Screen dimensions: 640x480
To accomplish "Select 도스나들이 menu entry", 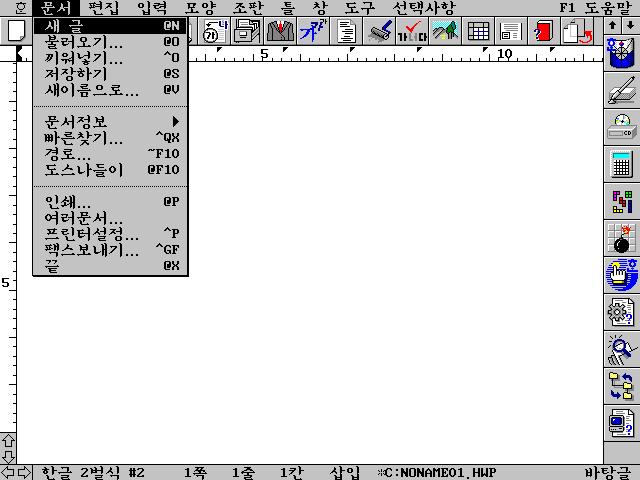I will (110, 169).
